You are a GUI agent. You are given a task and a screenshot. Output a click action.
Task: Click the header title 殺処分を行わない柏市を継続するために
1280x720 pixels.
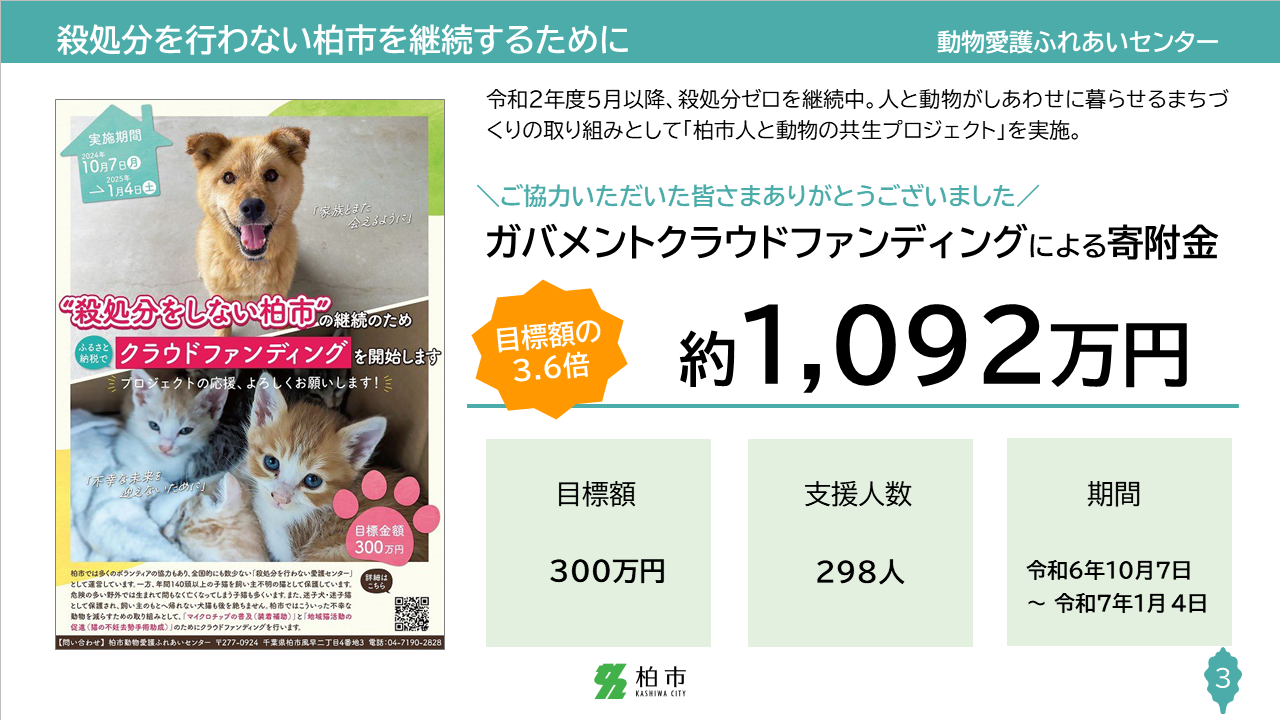342,39
